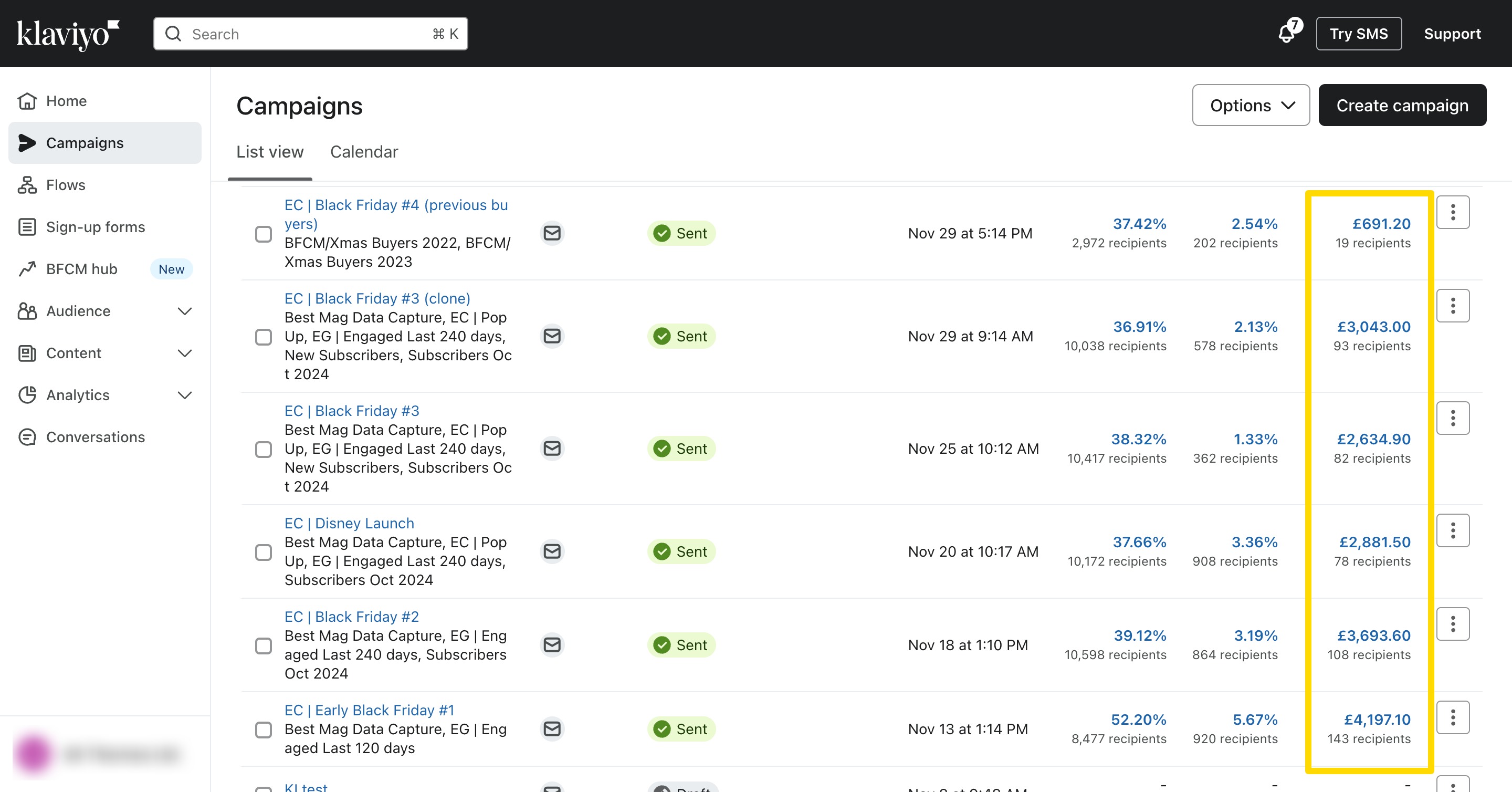The width and height of the screenshot is (1512, 792).
Task: Click the Klaviyo logo
Action: pyautogui.click(x=68, y=34)
